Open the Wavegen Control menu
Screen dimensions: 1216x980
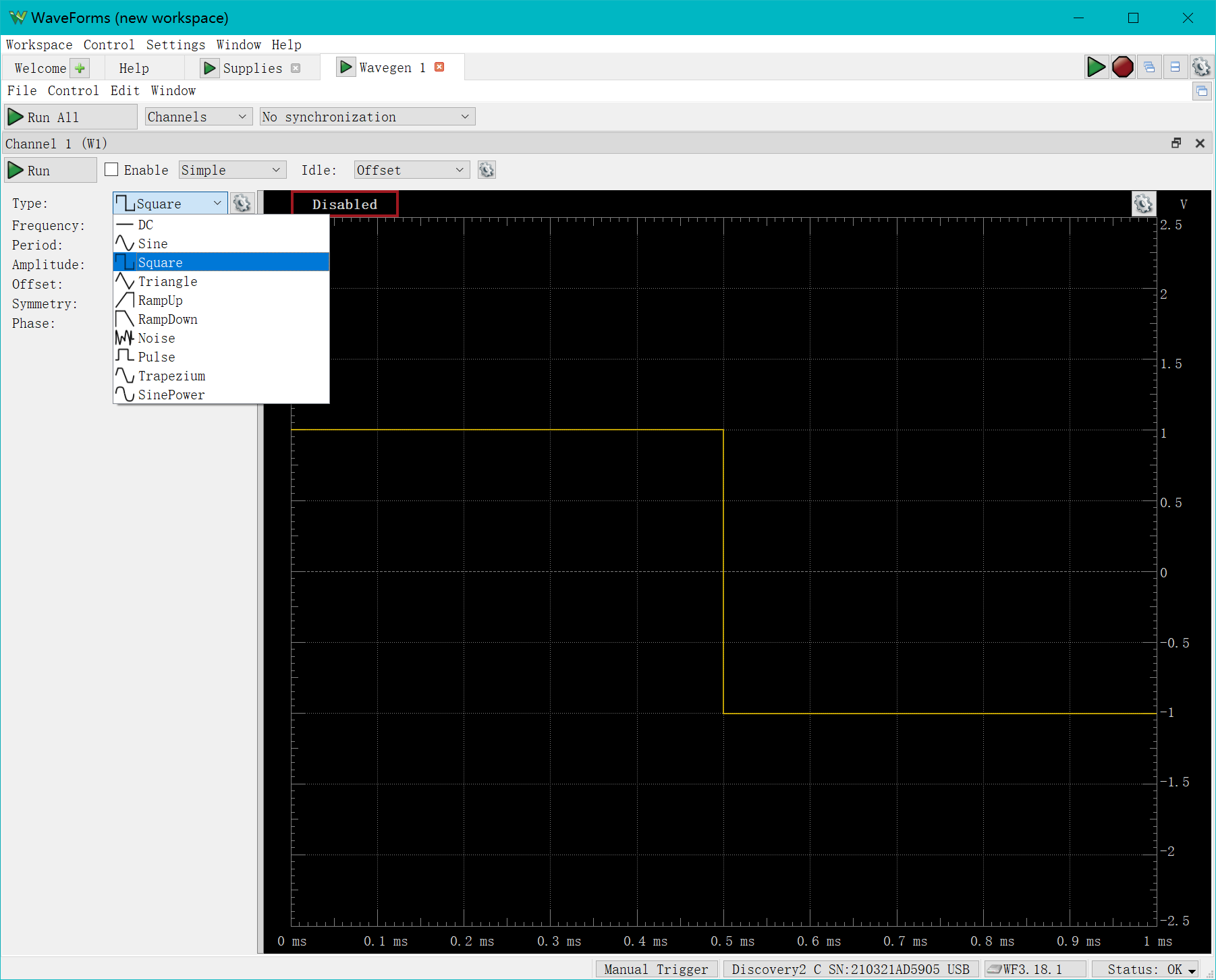pos(74,90)
